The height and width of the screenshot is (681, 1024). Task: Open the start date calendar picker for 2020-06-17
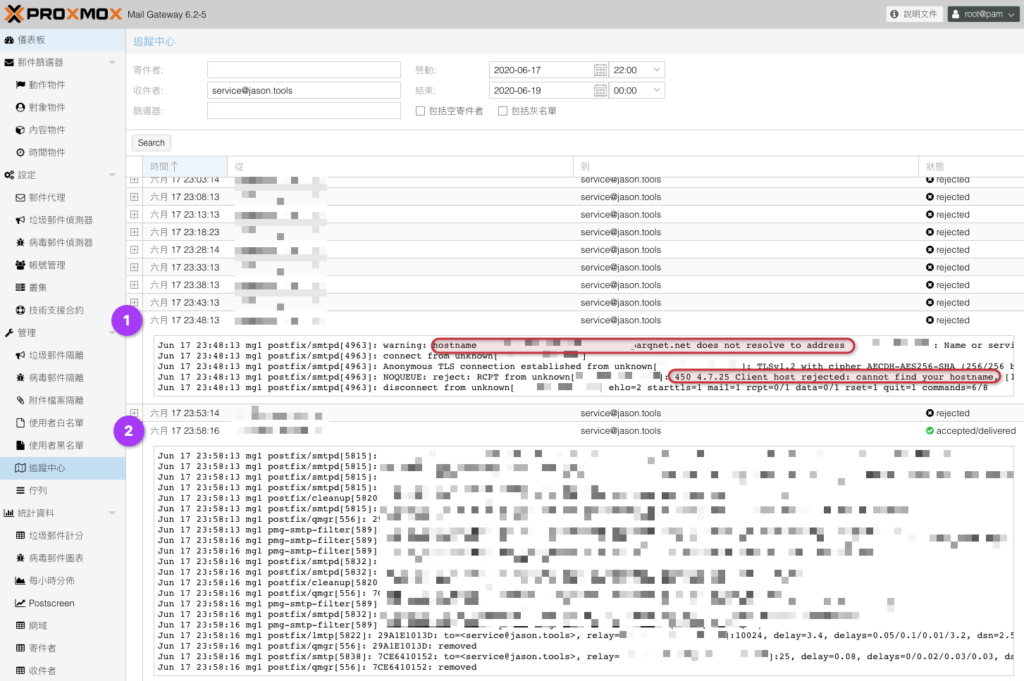coord(600,70)
